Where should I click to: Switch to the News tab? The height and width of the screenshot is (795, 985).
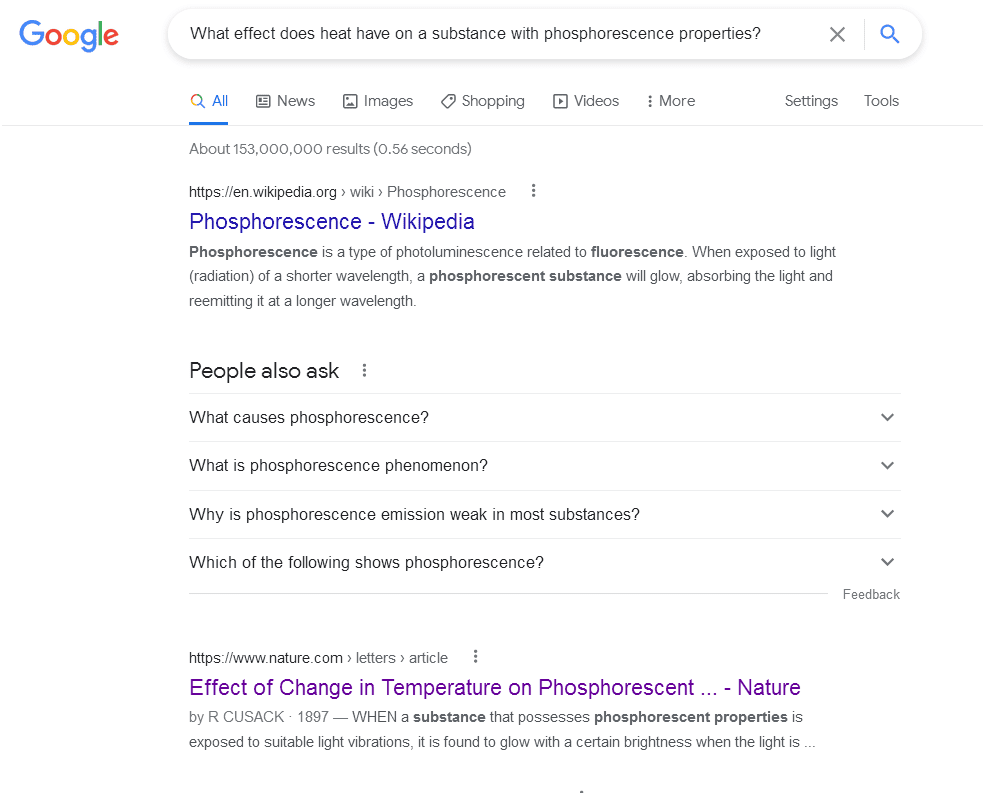tap(285, 101)
